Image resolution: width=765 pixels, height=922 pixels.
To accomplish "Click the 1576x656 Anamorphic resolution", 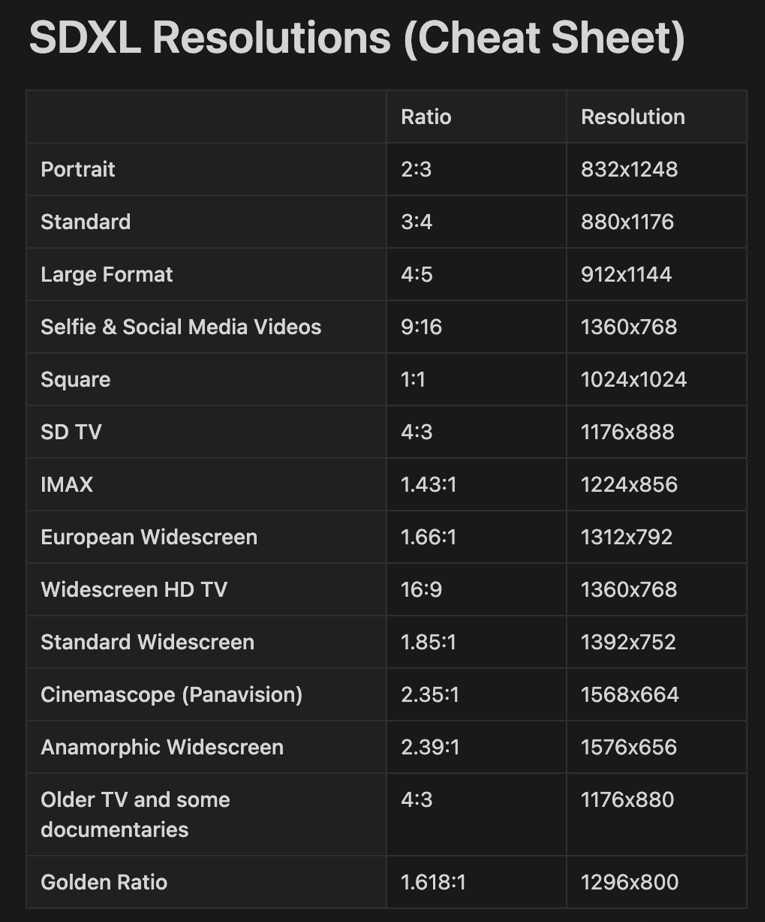I will (628, 747).
